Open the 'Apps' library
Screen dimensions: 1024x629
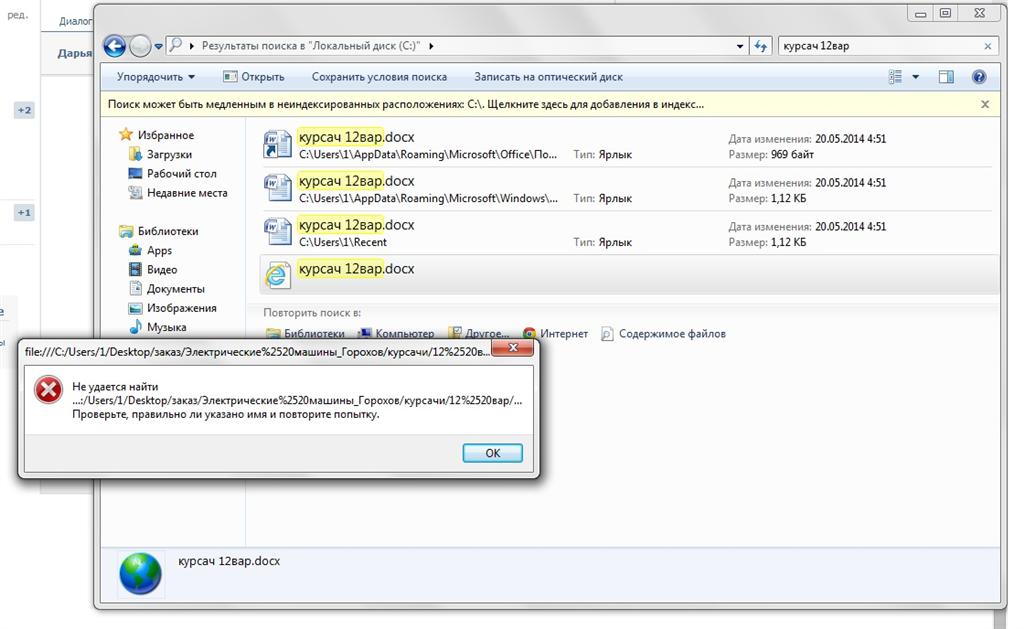(x=159, y=250)
